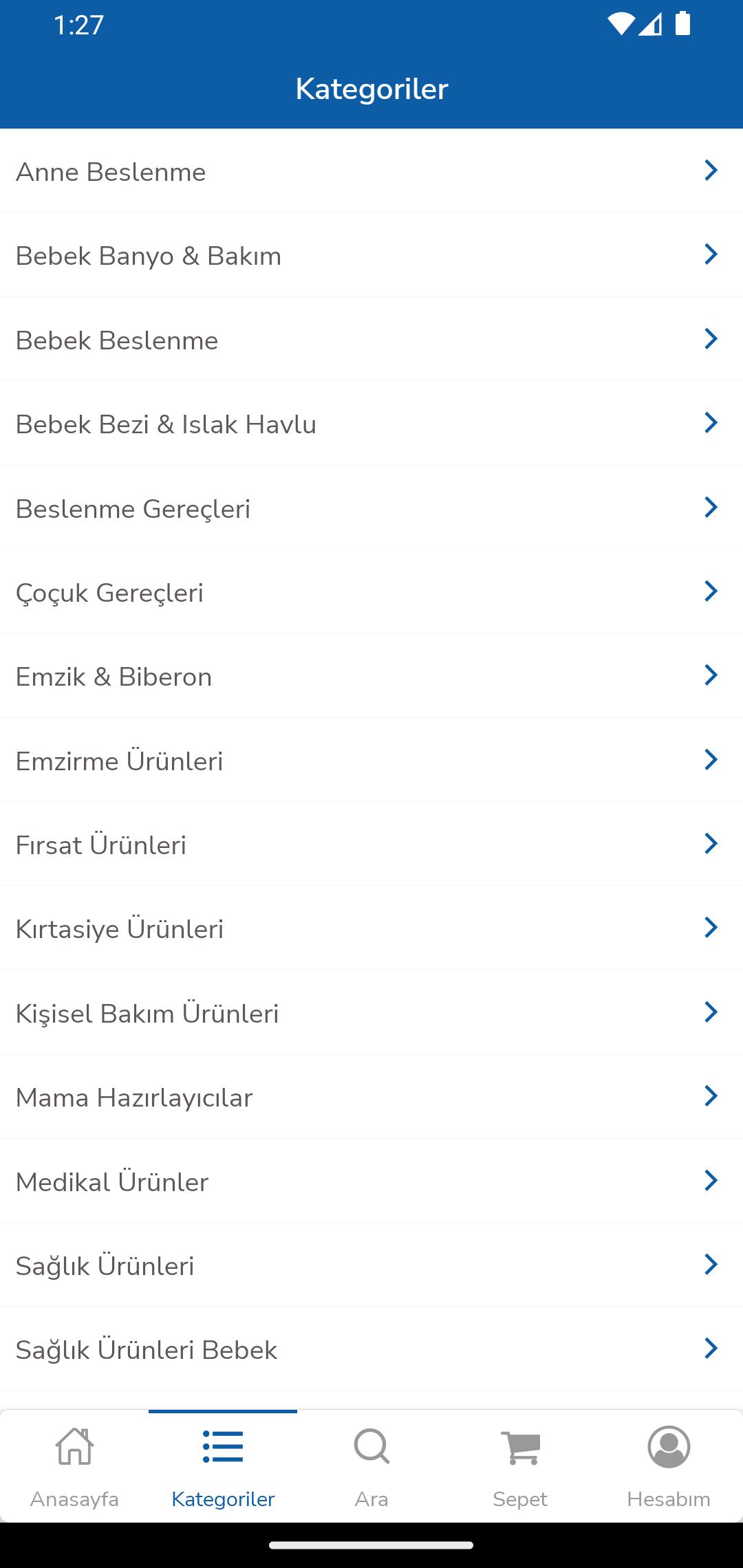Tap the Hesabım account icon

click(669, 1447)
